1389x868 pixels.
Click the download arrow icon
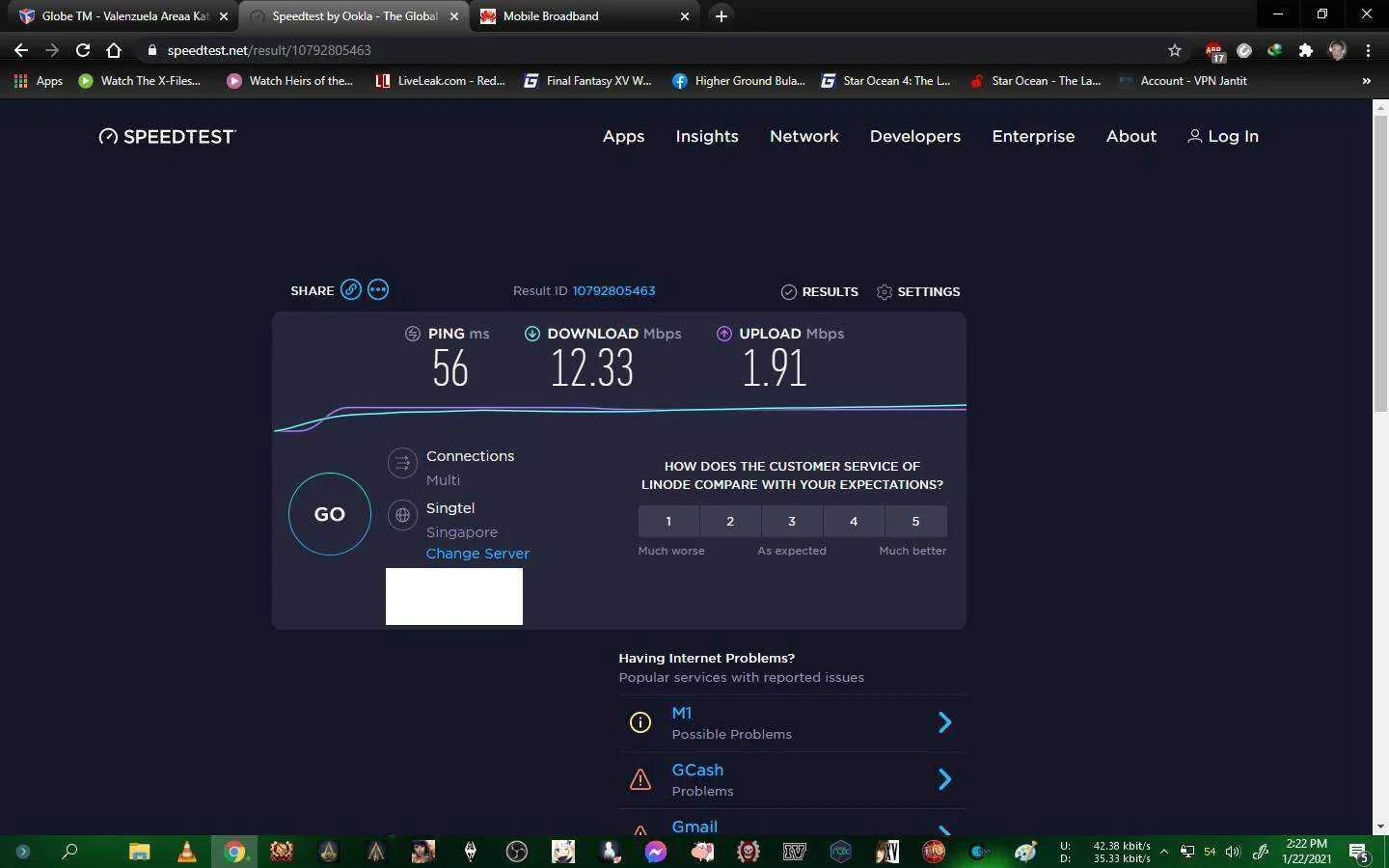[x=531, y=334]
